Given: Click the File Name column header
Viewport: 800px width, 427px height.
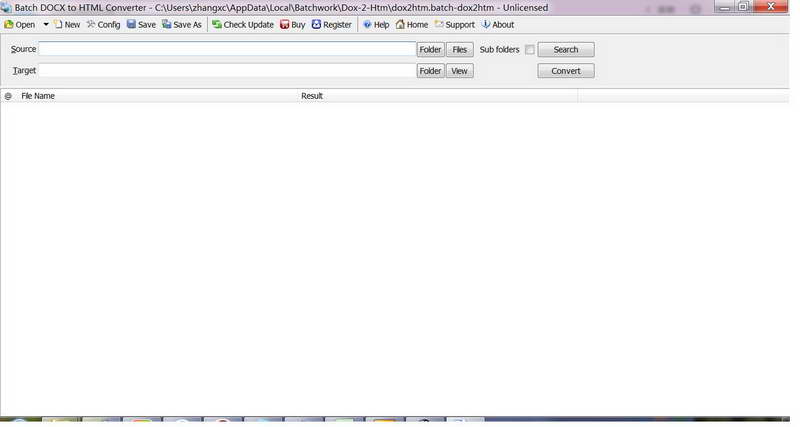Looking at the screenshot, I should click(x=38, y=96).
